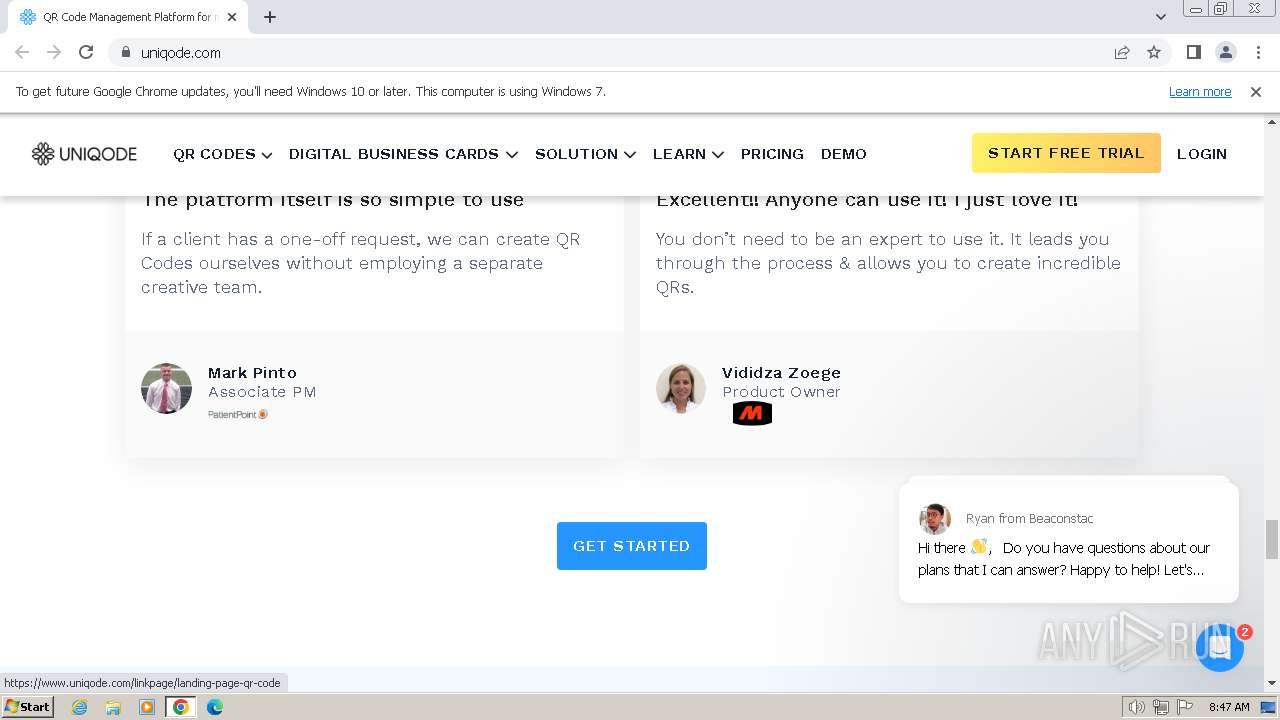Click the Uniqode logo

pos(84,154)
